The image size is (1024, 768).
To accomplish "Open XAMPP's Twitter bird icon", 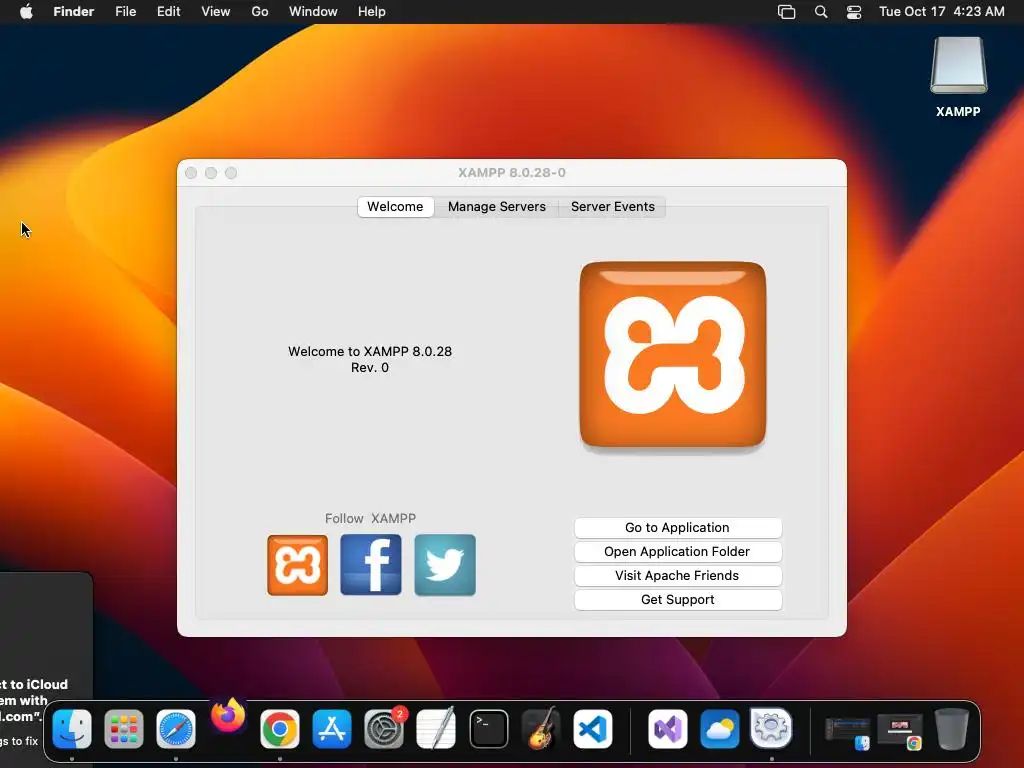I will point(445,565).
